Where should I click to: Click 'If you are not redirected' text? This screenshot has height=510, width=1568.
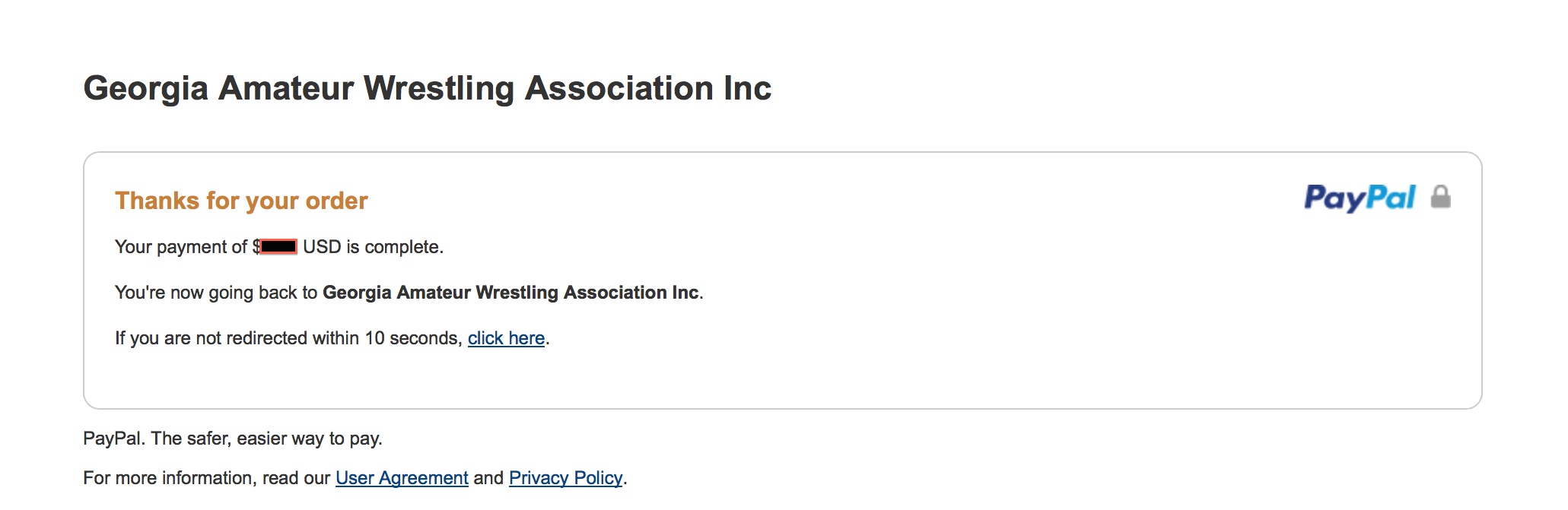[221, 338]
